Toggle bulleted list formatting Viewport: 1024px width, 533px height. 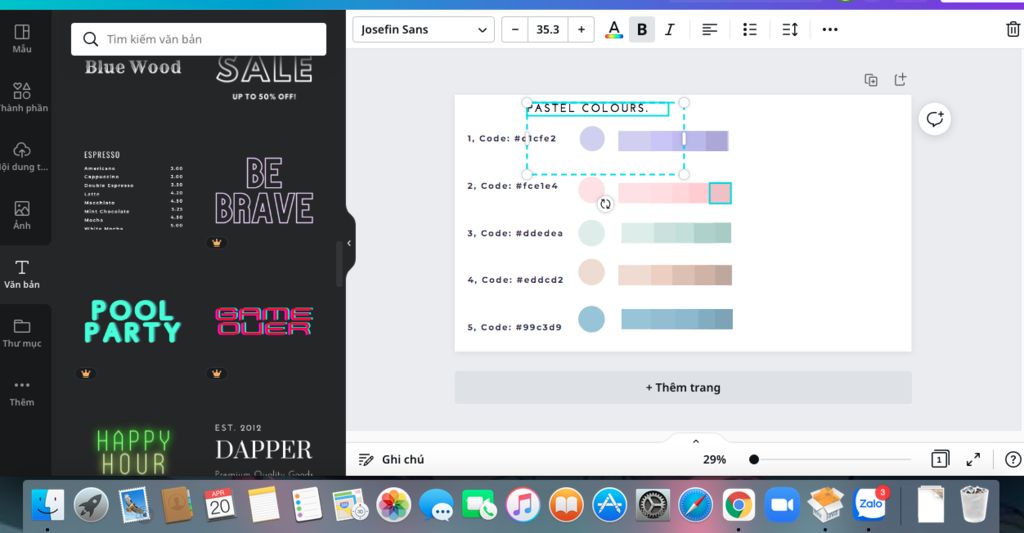pos(750,29)
